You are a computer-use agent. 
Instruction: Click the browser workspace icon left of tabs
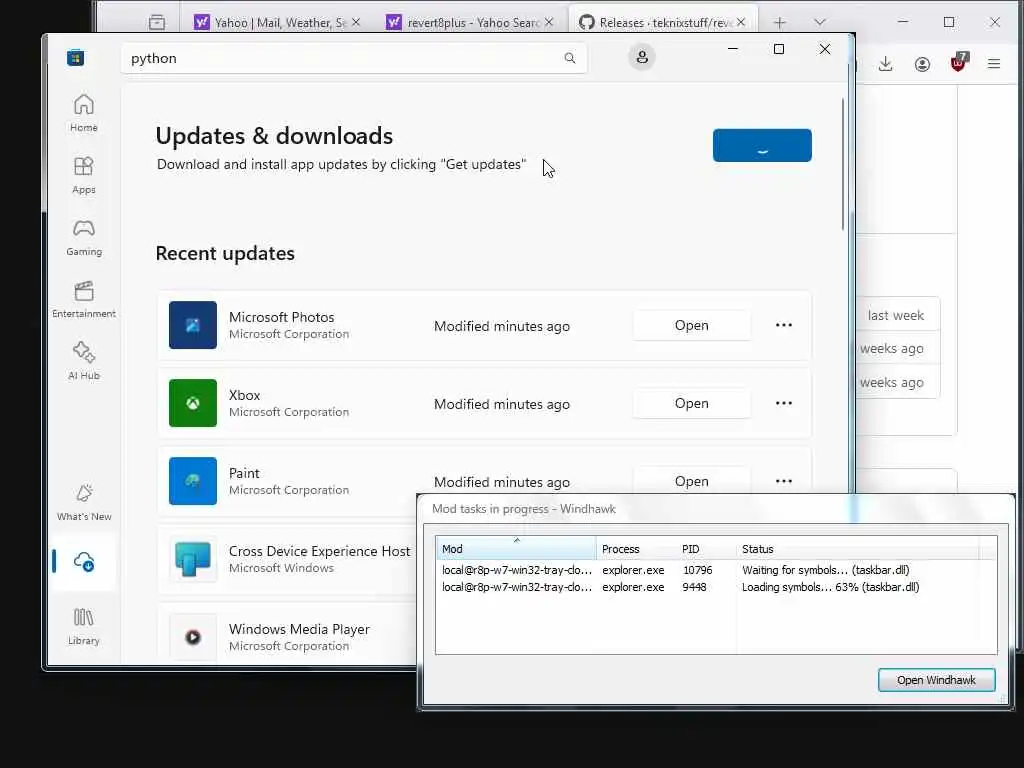(157, 23)
